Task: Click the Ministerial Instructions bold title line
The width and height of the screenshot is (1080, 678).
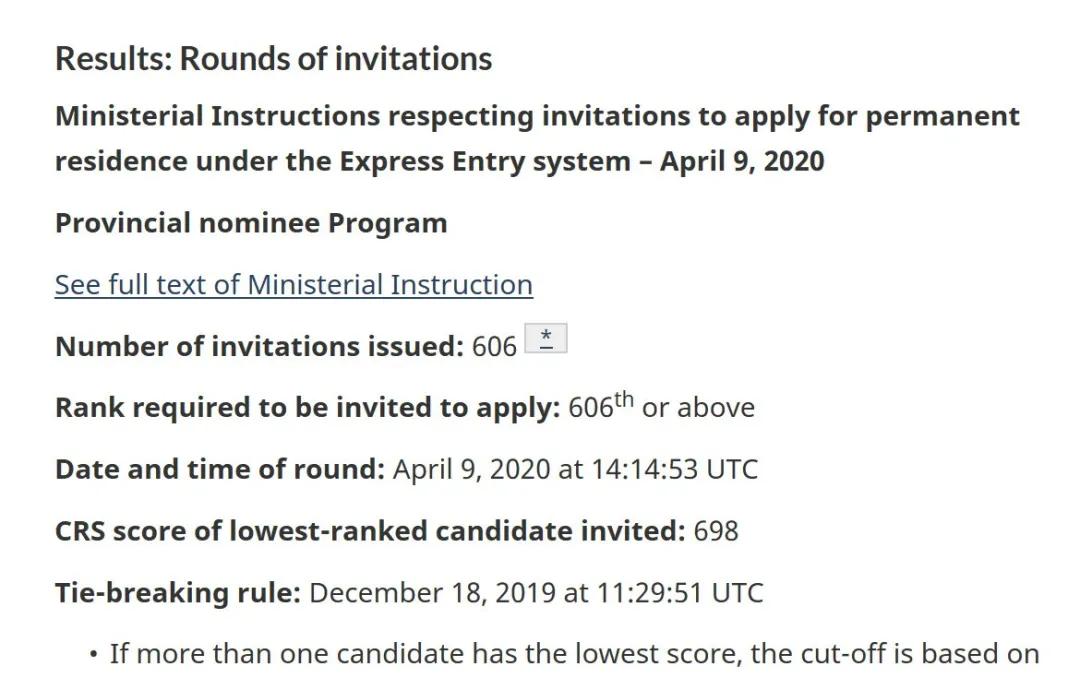Action: (537, 116)
